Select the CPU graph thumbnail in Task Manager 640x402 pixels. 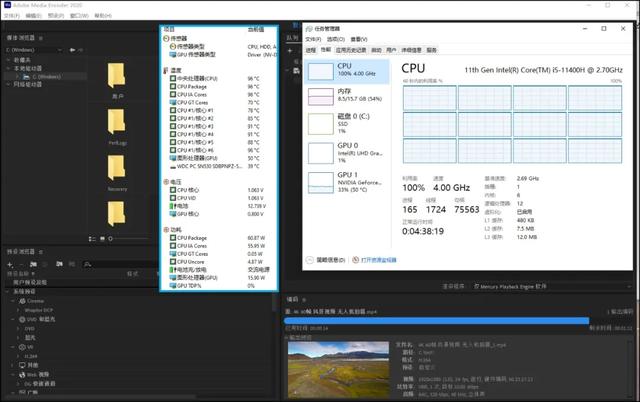320,71
